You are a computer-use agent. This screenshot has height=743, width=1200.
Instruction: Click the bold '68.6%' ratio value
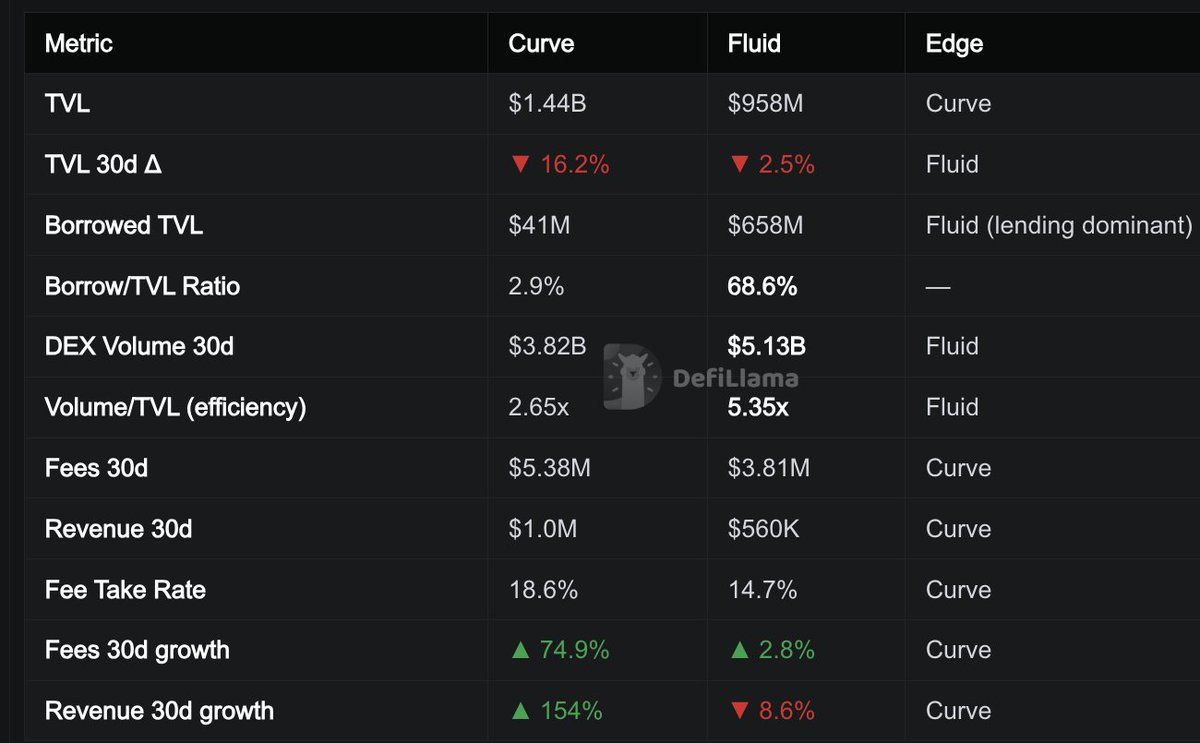(x=762, y=287)
